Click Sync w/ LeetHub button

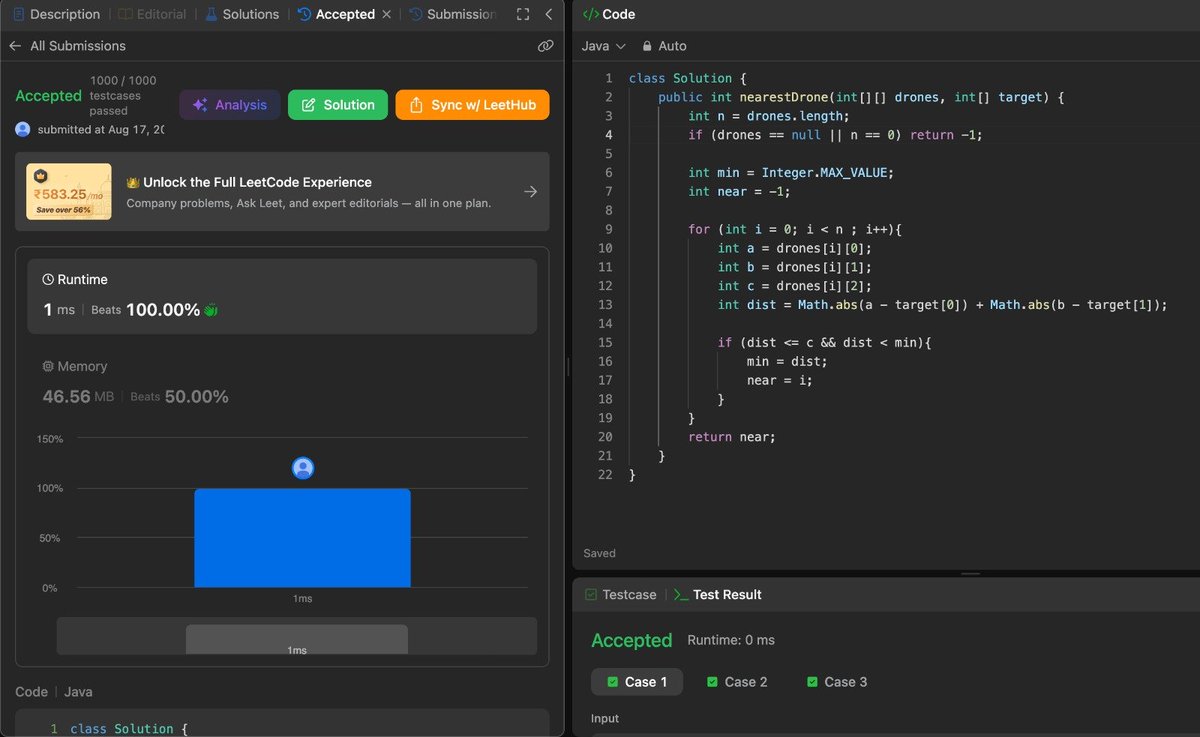click(473, 105)
